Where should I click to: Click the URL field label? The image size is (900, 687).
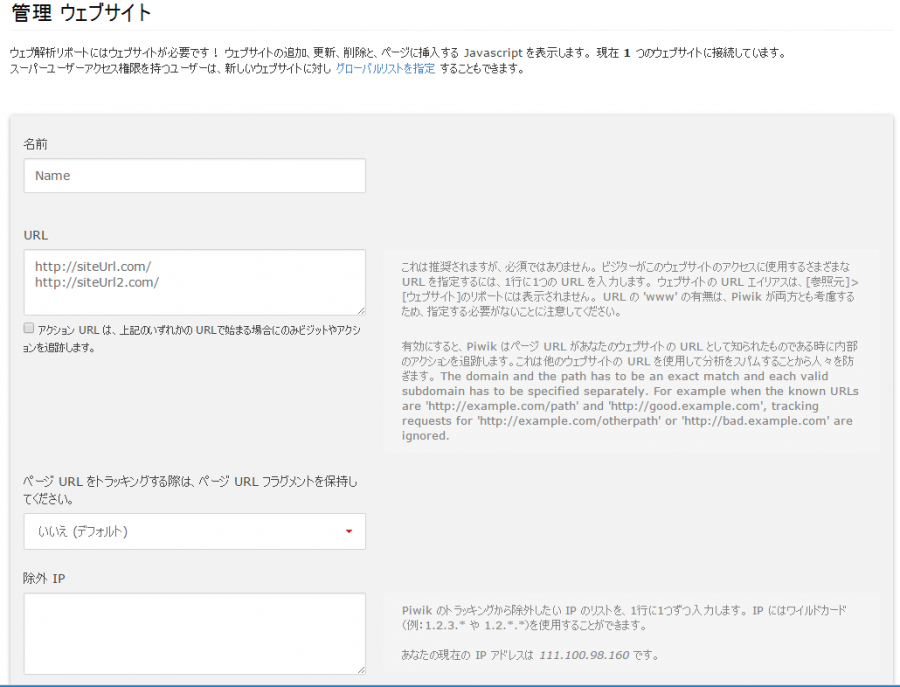pos(35,236)
